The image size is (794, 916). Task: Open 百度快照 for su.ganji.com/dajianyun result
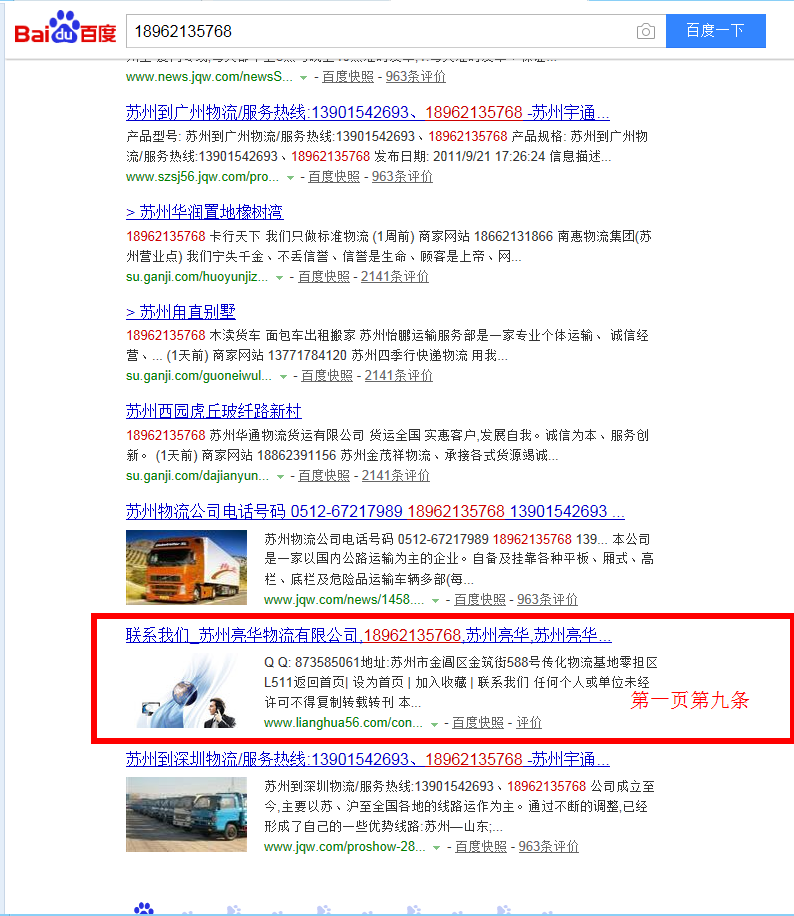(324, 476)
